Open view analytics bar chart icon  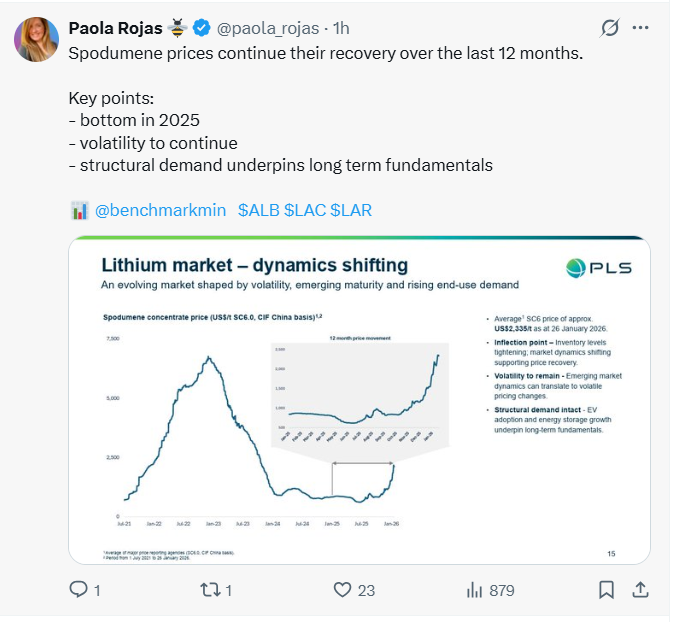(475, 590)
